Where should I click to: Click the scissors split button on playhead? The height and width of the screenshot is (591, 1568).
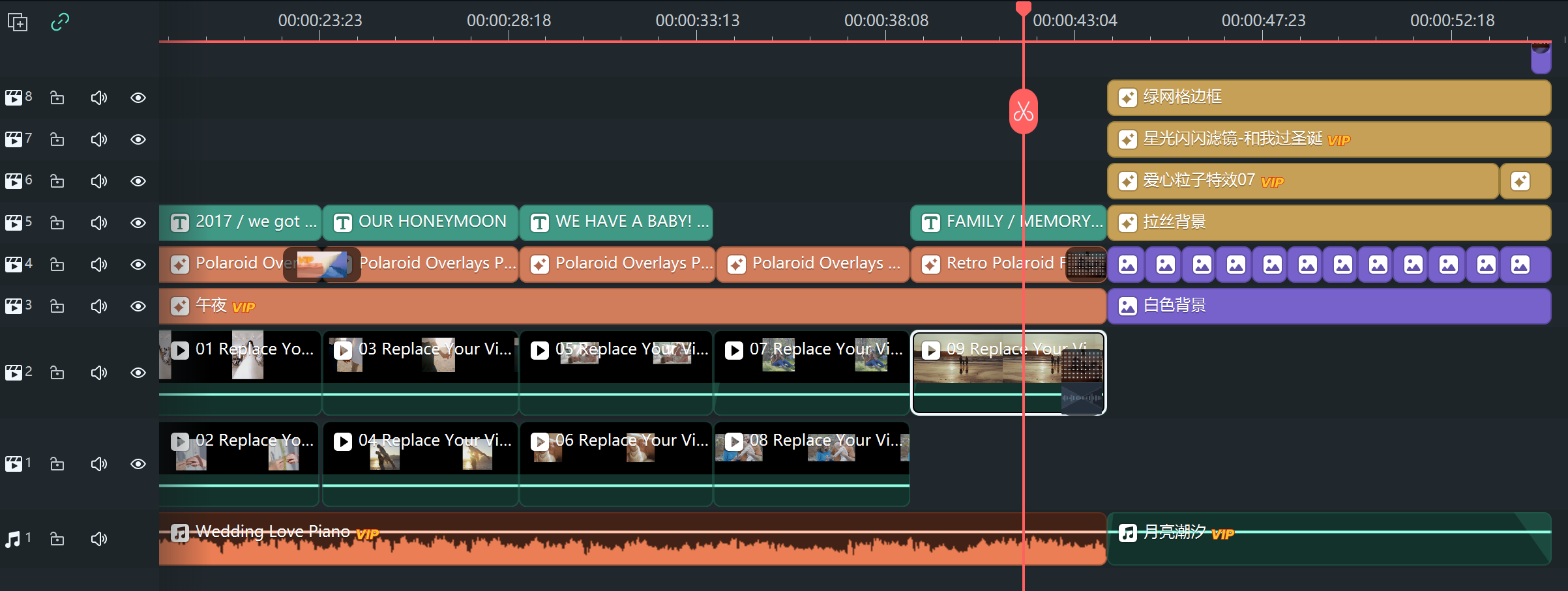[1024, 111]
